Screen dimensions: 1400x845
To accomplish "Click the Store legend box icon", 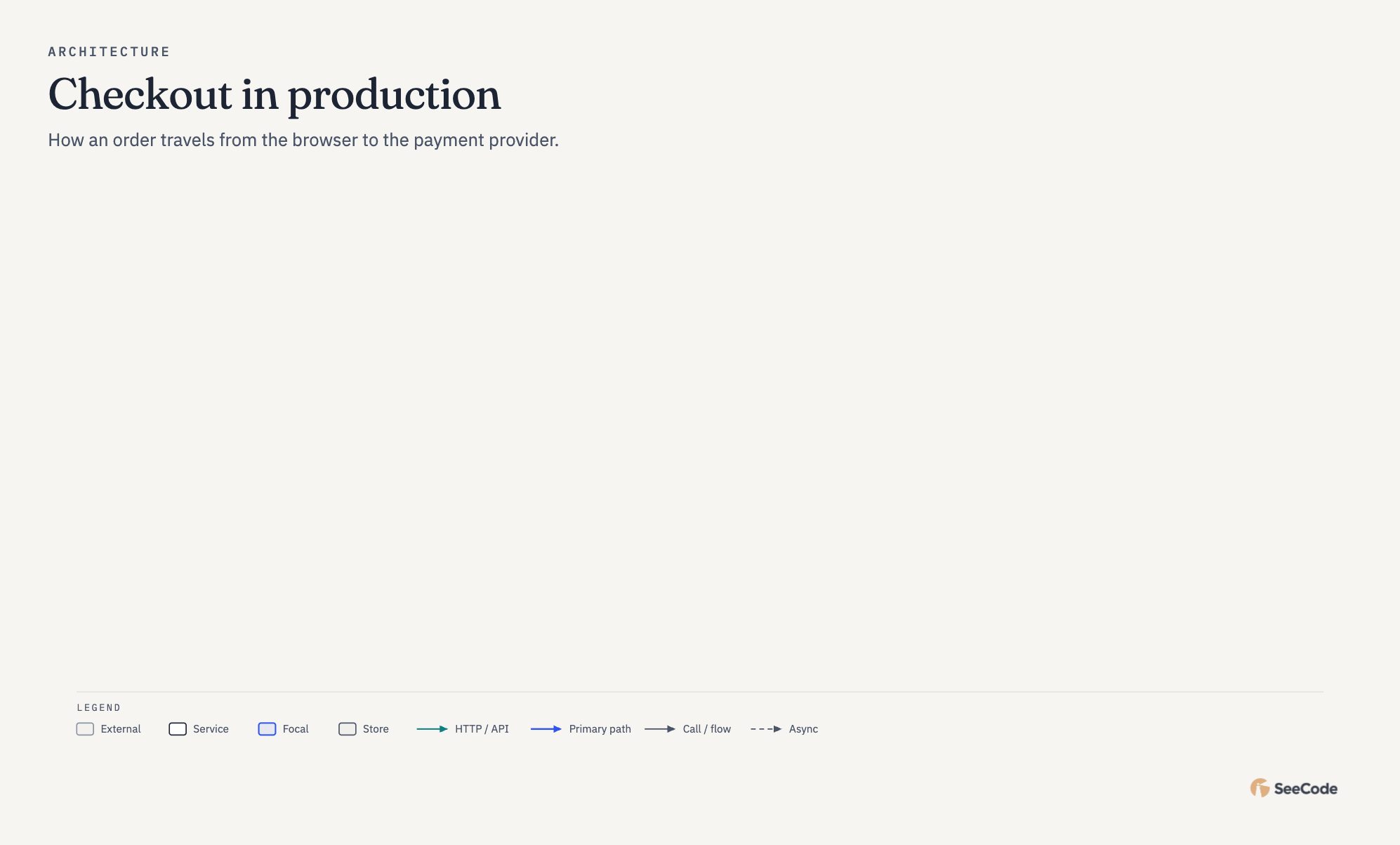I will 348,729.
